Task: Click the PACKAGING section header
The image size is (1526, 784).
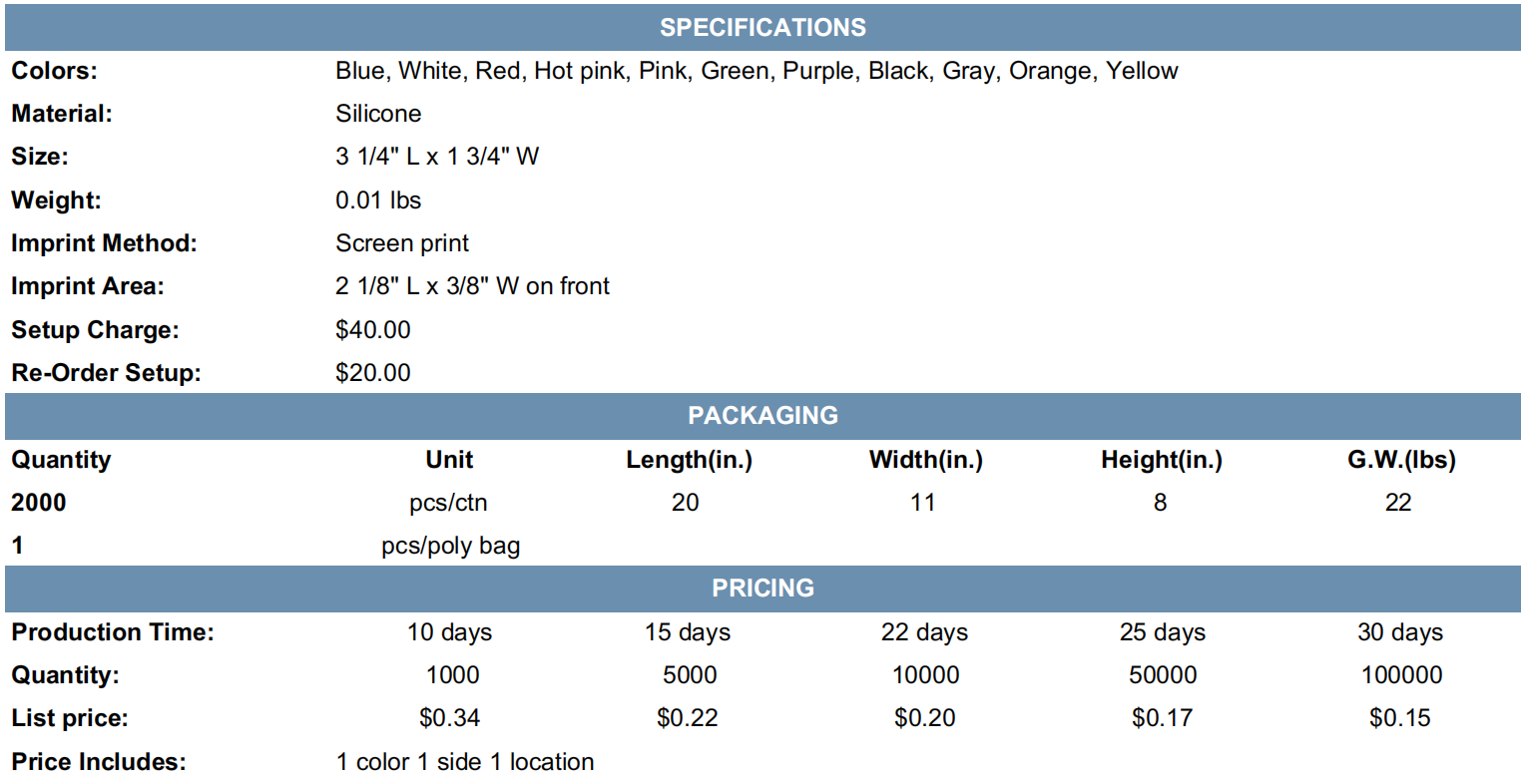Action: pyautogui.click(x=763, y=415)
